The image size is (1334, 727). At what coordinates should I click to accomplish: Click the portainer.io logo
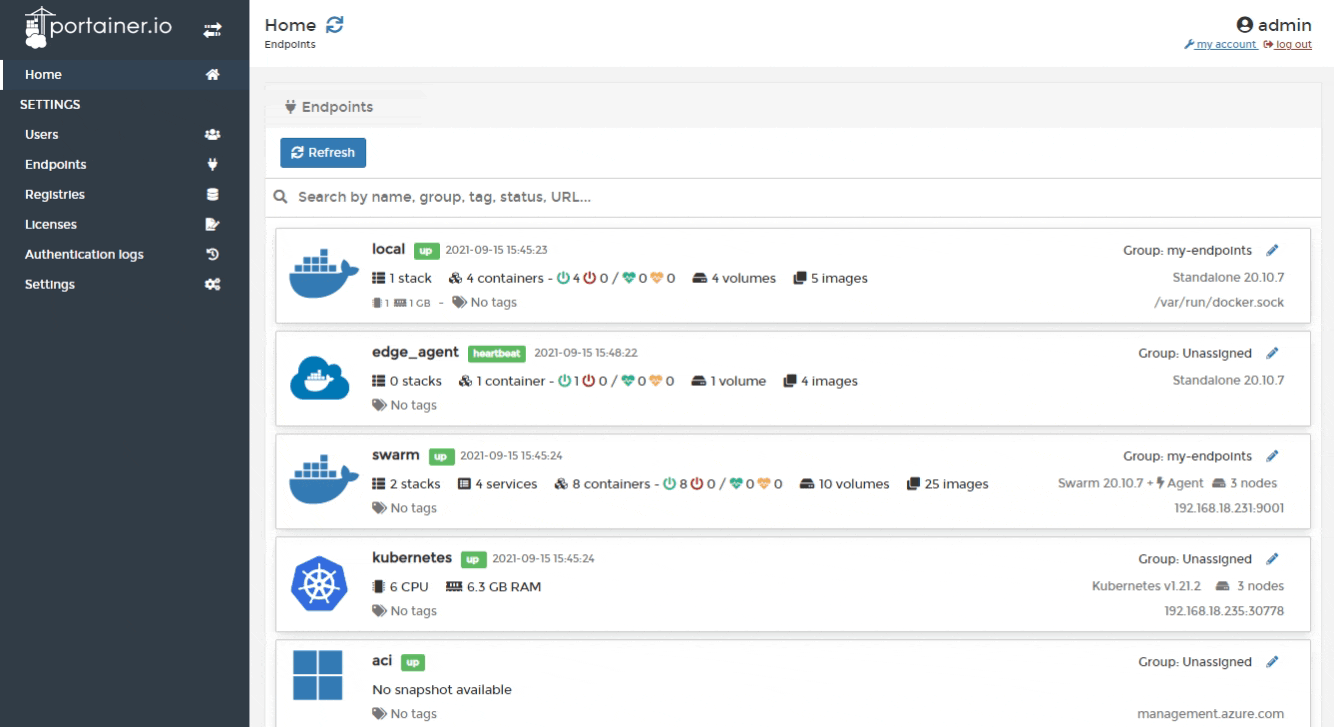pyautogui.click(x=98, y=28)
